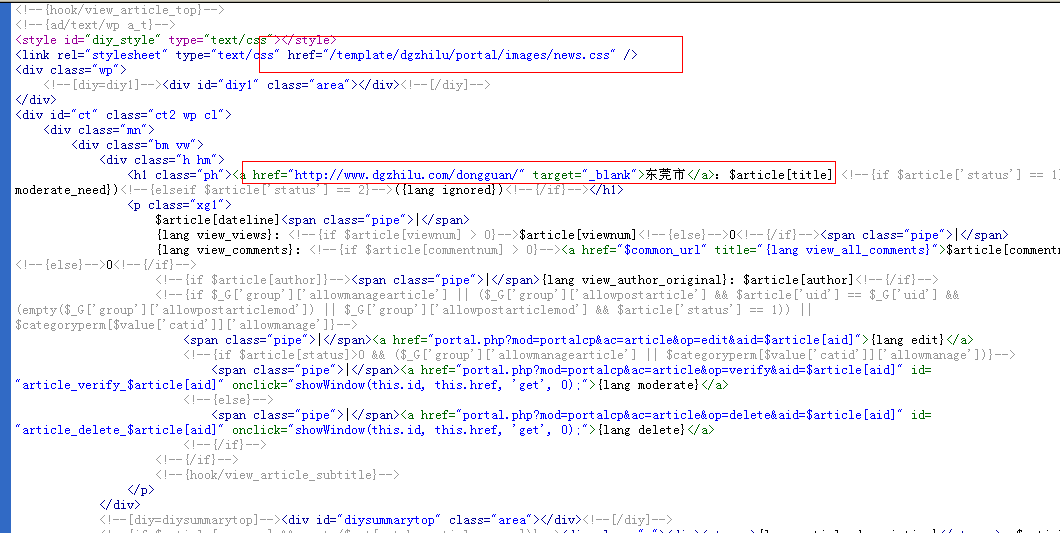
Task: Click the {lang moderate} text
Action: 647,385
